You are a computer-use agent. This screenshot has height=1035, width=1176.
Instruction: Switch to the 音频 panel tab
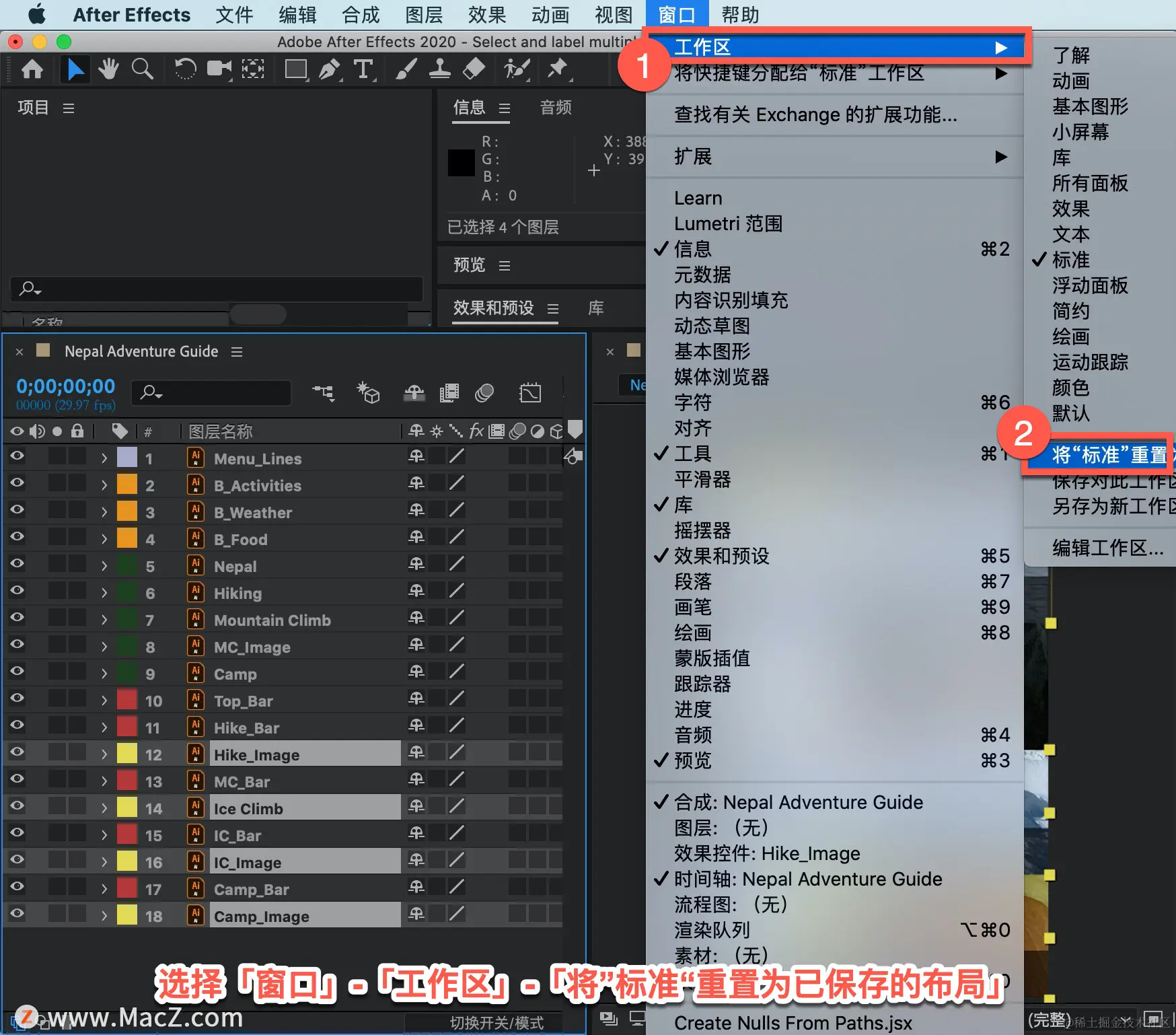tap(556, 108)
